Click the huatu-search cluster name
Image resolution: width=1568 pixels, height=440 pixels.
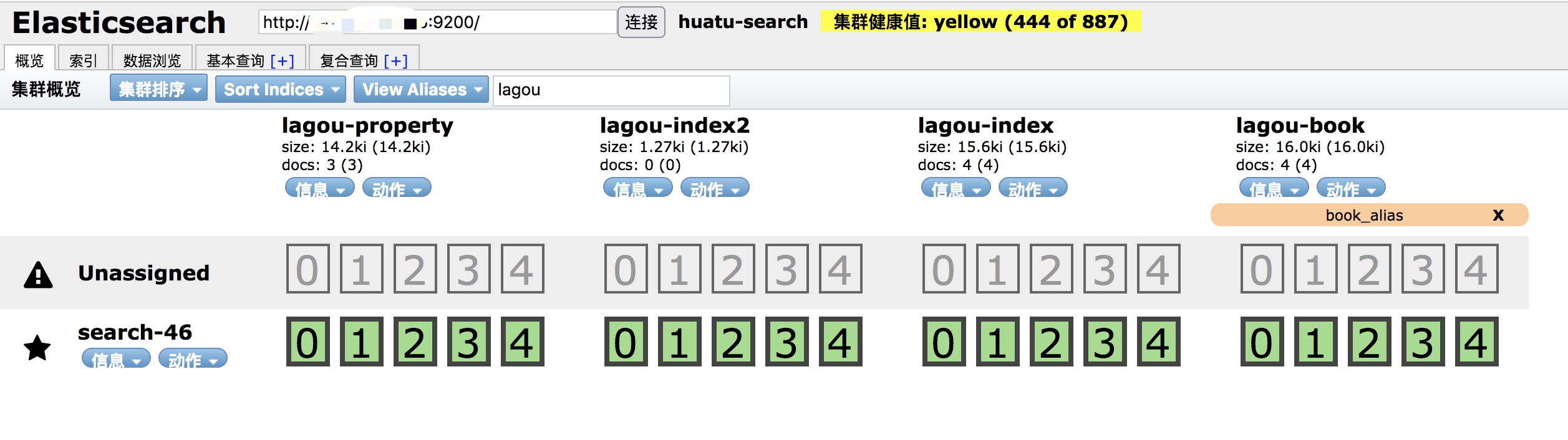point(743,22)
